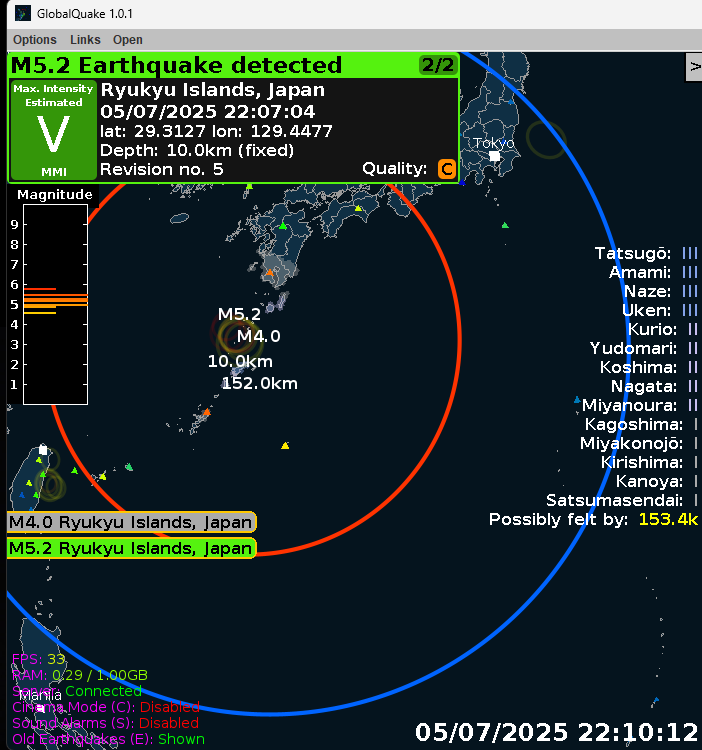This screenshot has width=702, height=750.
Task: Click the Satsumasendai intensity row
Action: (x=622, y=500)
